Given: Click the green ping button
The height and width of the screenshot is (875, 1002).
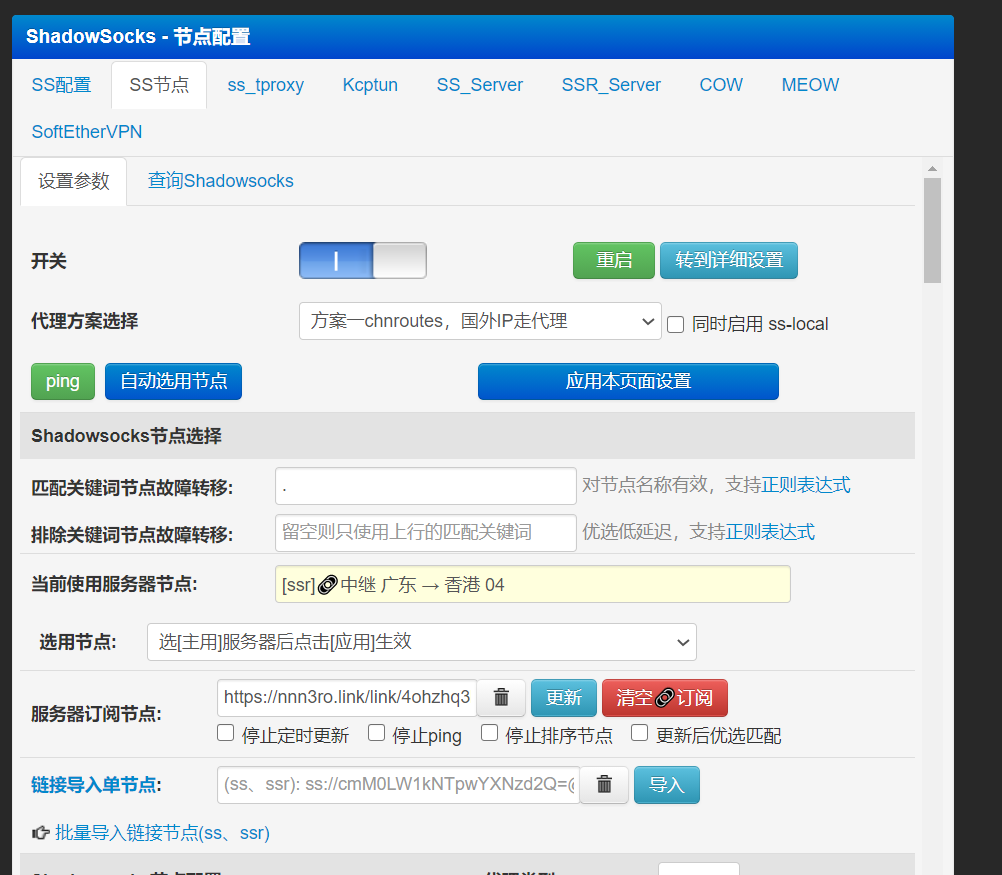Looking at the screenshot, I should pos(63,382).
